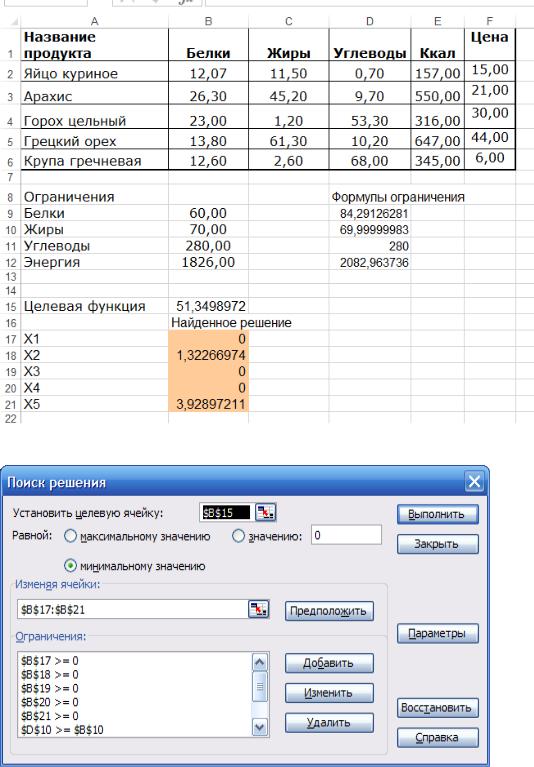Image resolution: width=534 pixels, height=767 pixels.
Task: Click Белки limit value 60,00
Action: (x=208, y=213)
